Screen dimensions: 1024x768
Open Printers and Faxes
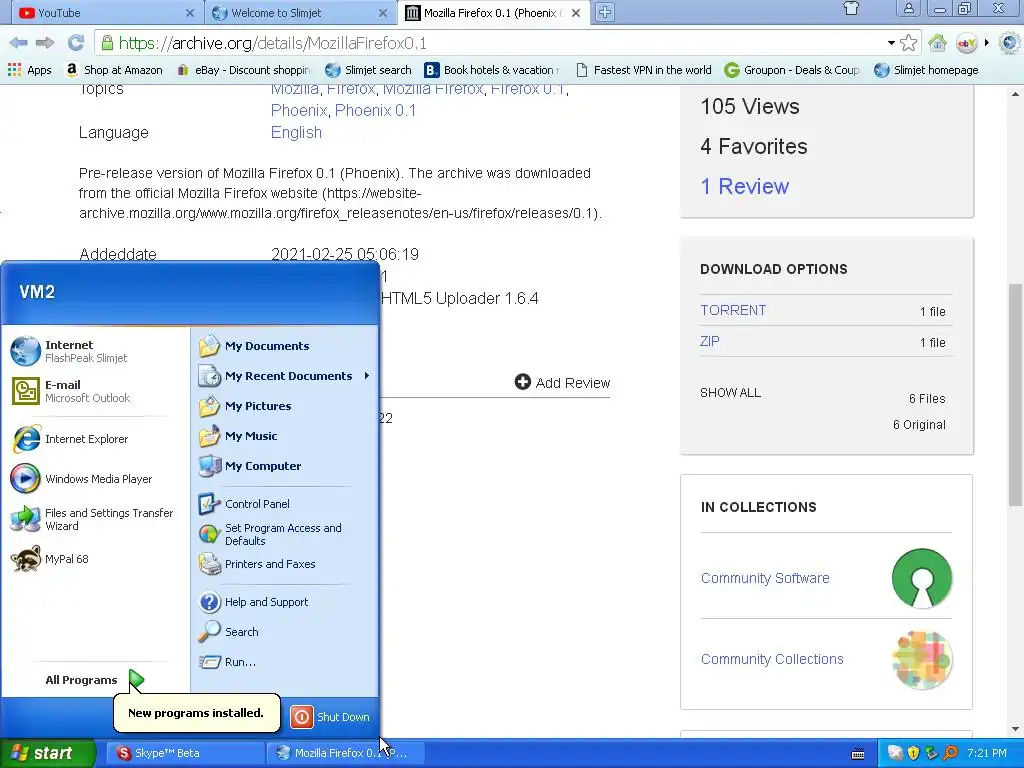[285, 564]
